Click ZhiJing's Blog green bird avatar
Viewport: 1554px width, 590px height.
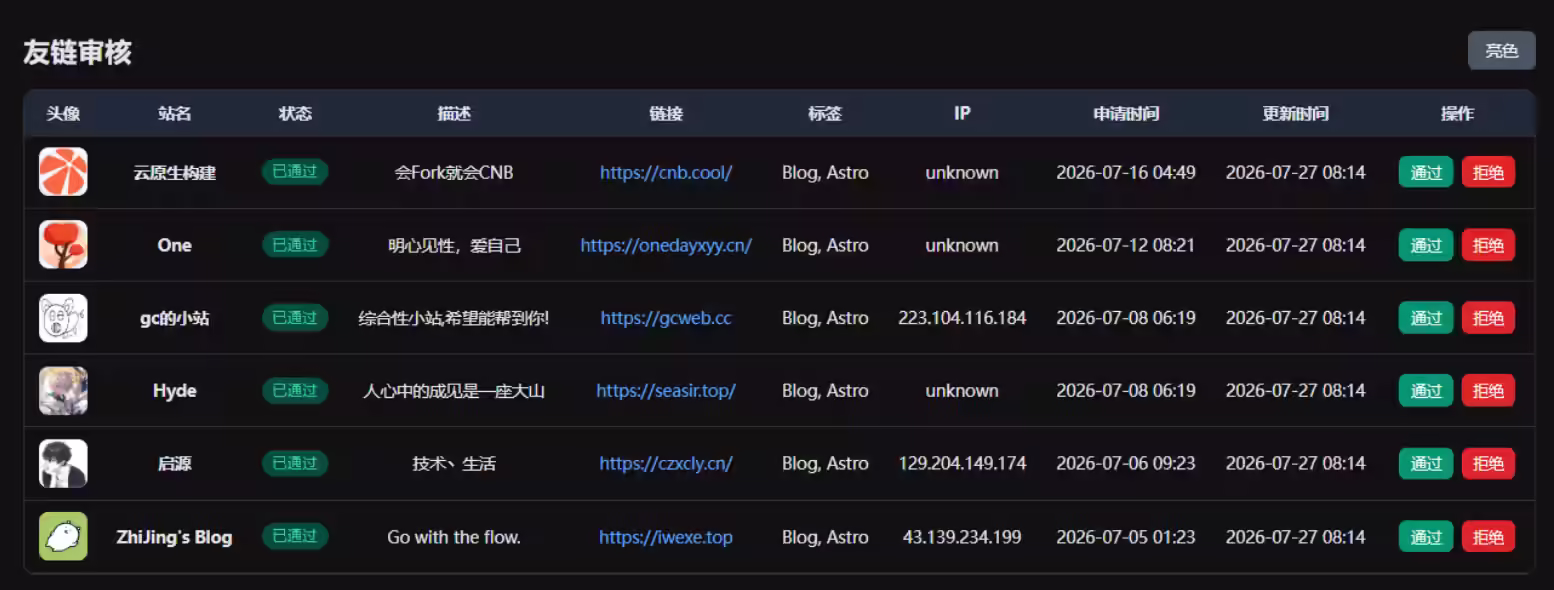pyautogui.click(x=63, y=537)
